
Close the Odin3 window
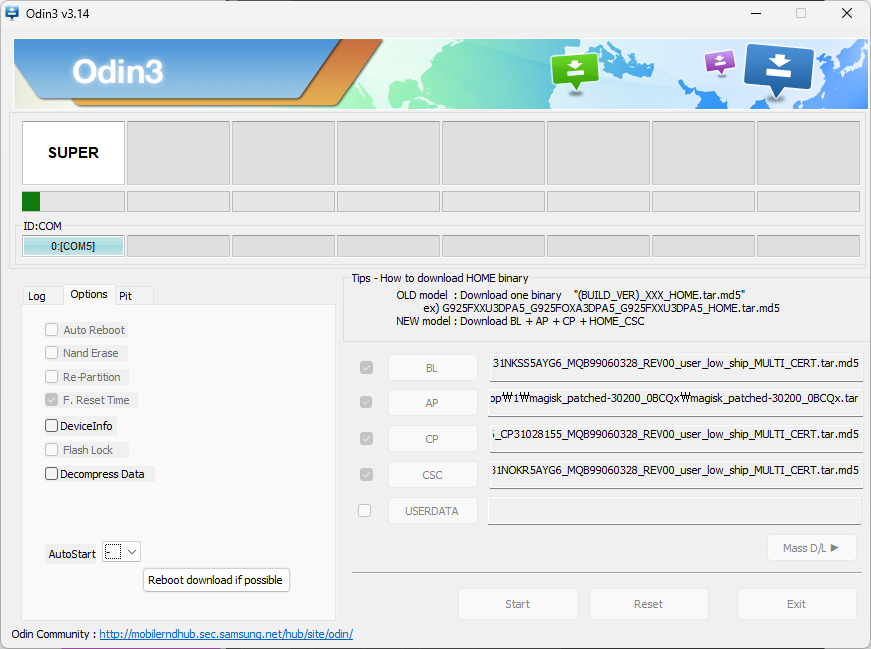[x=847, y=13]
